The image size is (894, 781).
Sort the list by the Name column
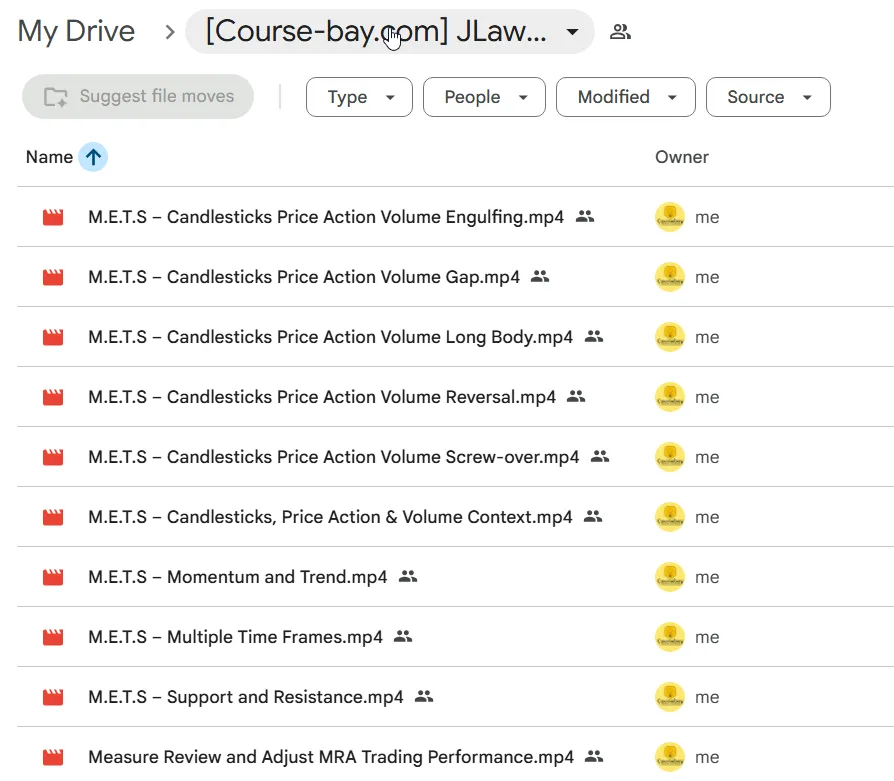[50, 157]
